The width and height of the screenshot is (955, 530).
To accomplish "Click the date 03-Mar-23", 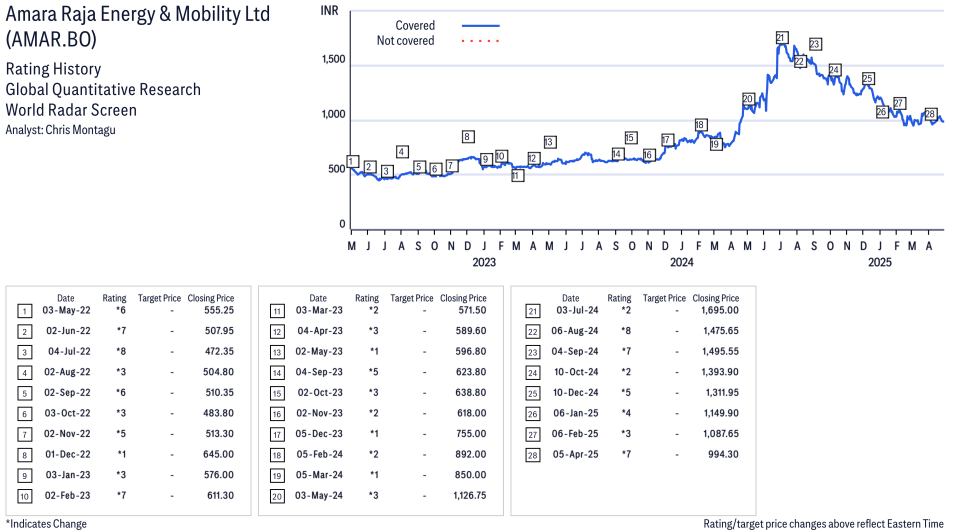I will [x=319, y=310].
